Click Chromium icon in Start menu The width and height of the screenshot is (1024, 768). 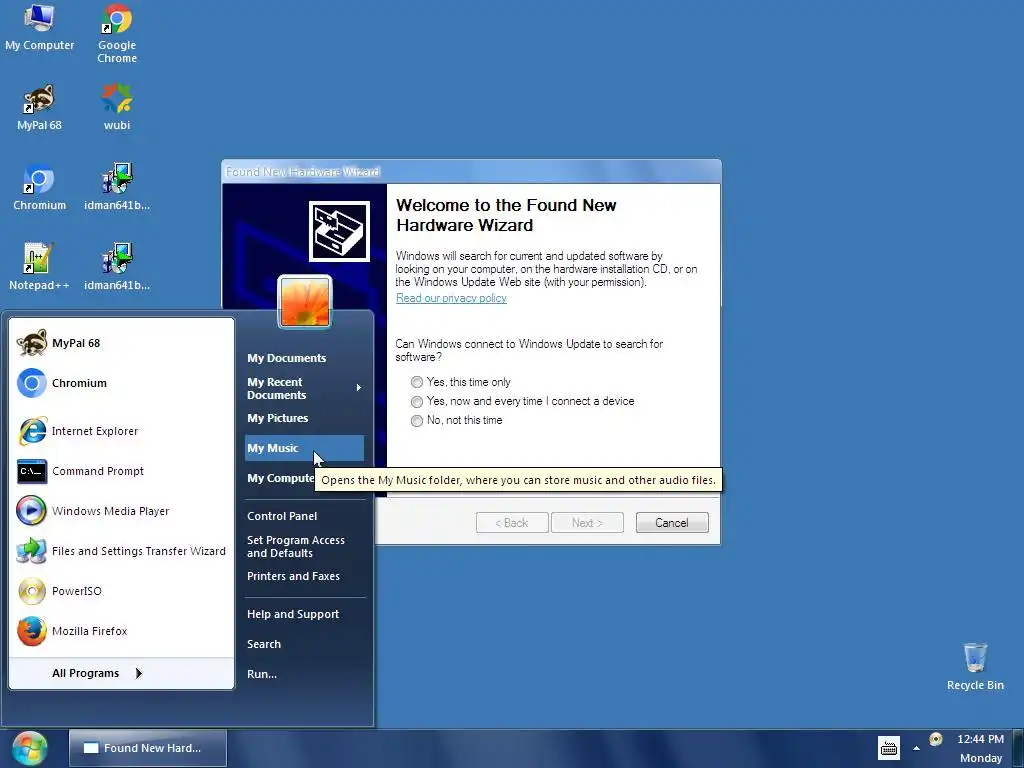[x=31, y=383]
